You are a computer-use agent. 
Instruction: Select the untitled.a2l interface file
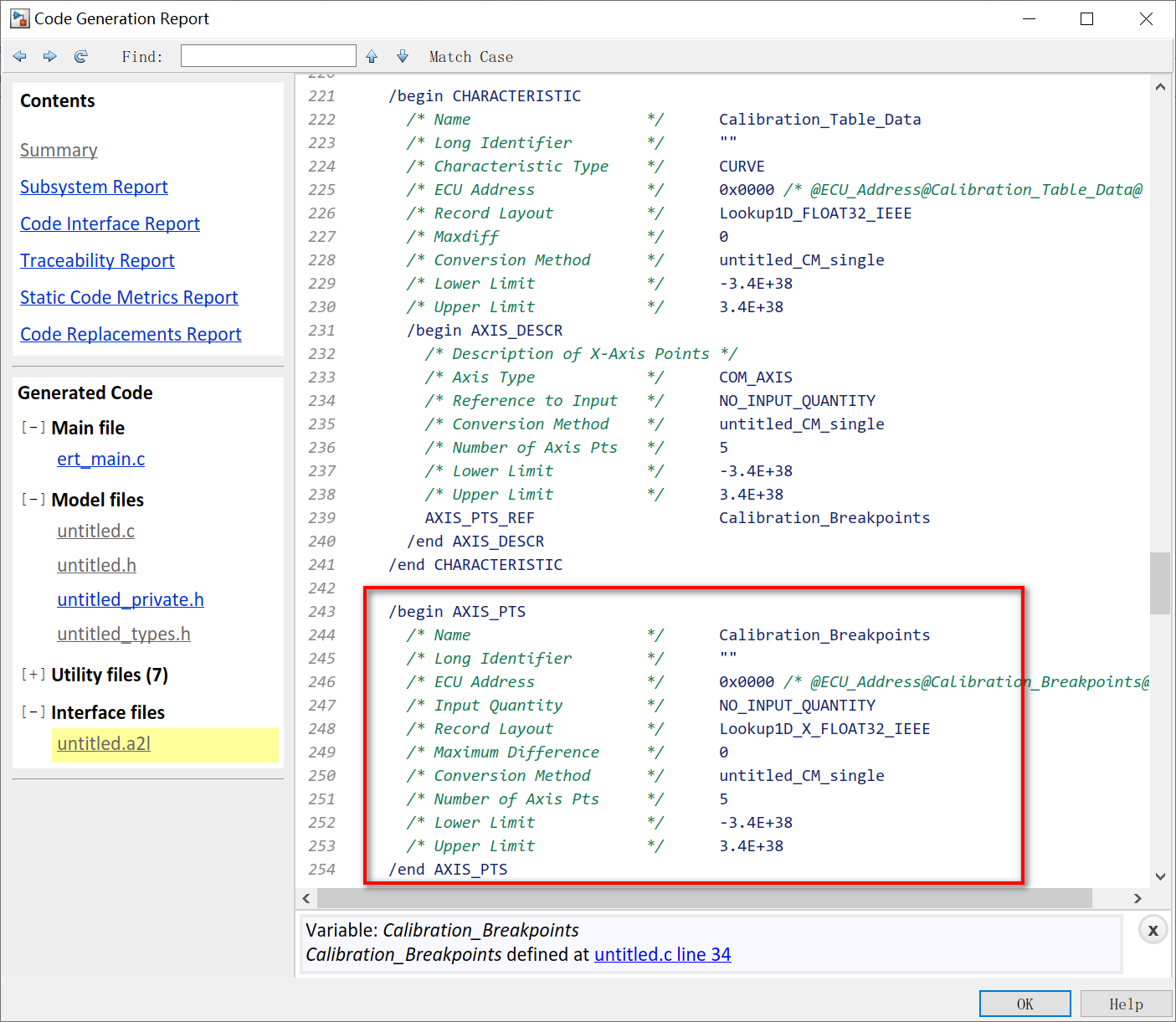tap(104, 743)
